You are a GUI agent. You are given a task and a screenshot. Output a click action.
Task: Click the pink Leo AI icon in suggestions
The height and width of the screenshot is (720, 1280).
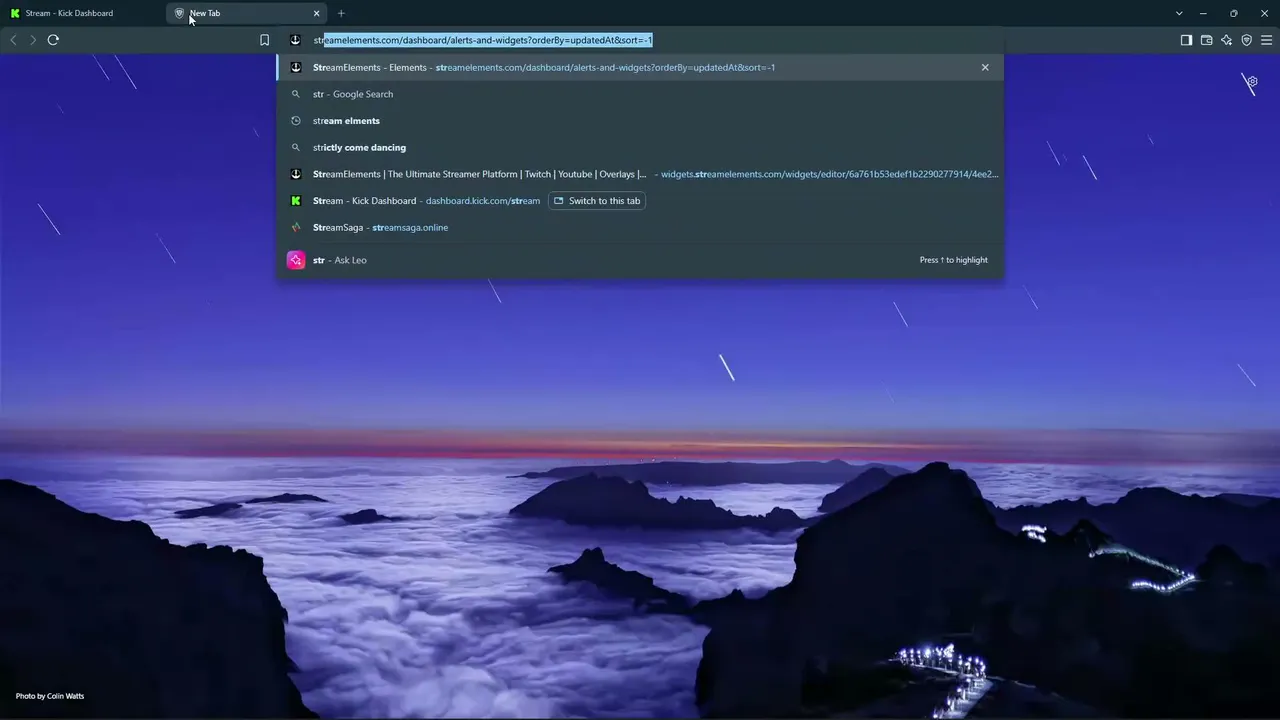296,260
